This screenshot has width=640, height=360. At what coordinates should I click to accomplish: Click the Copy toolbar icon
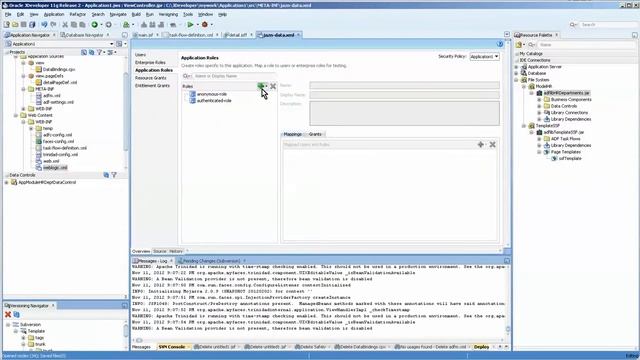click(73, 25)
